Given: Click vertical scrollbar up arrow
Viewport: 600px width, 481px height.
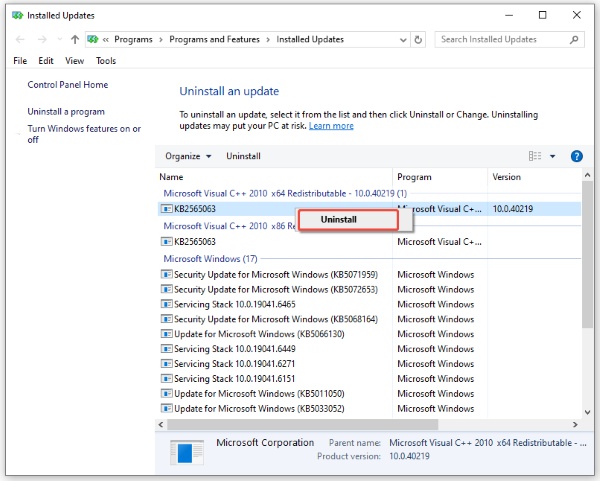Looking at the screenshot, I should (587, 175).
